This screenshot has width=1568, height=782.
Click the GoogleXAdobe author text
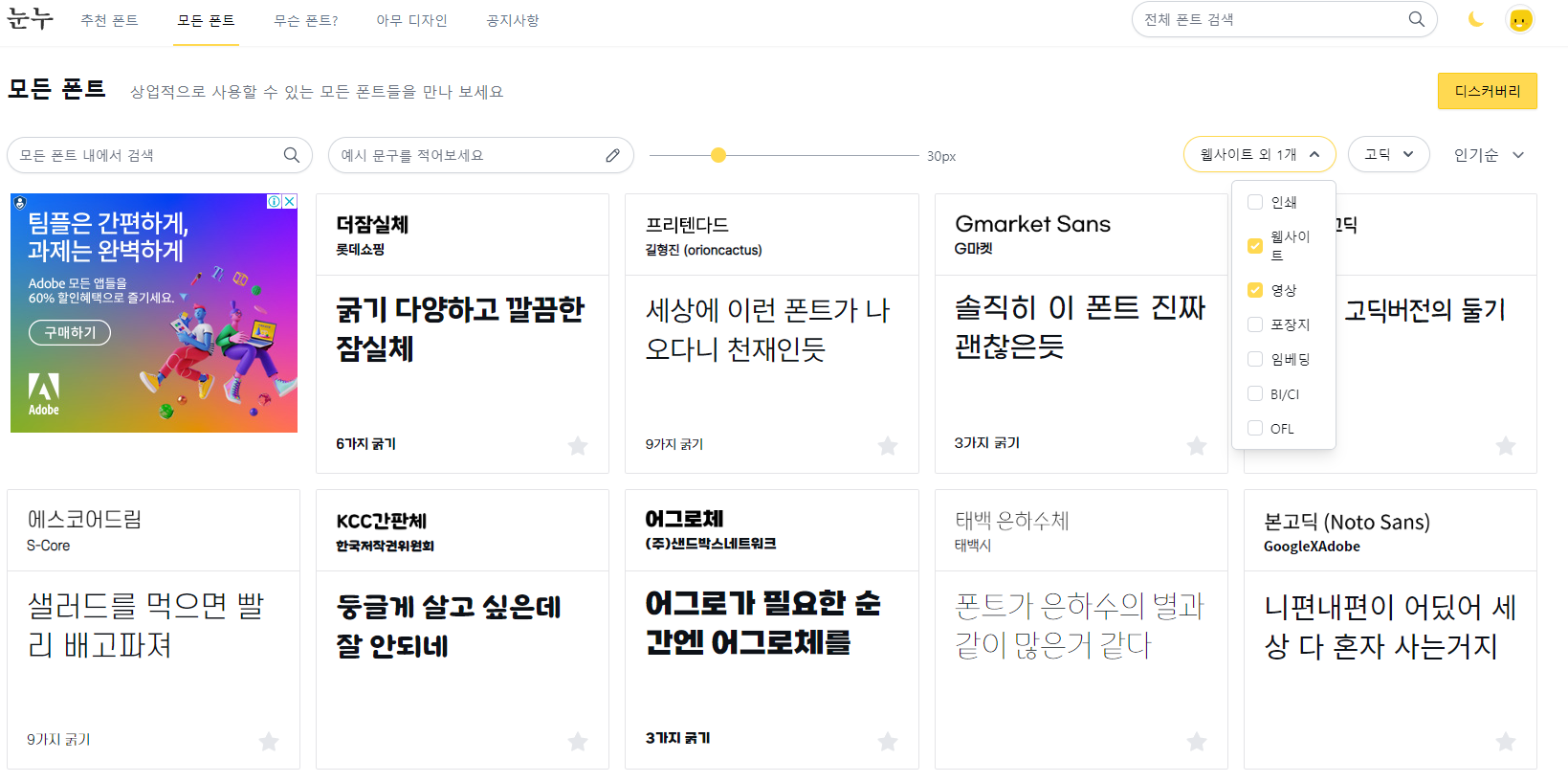point(1312,547)
